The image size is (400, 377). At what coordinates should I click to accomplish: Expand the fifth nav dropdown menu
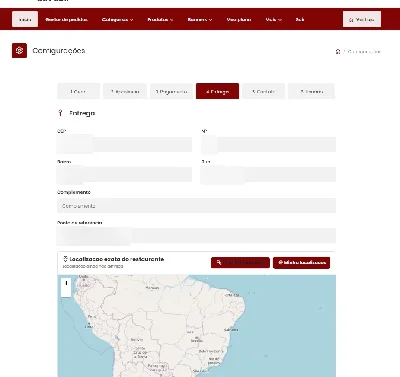200,20
